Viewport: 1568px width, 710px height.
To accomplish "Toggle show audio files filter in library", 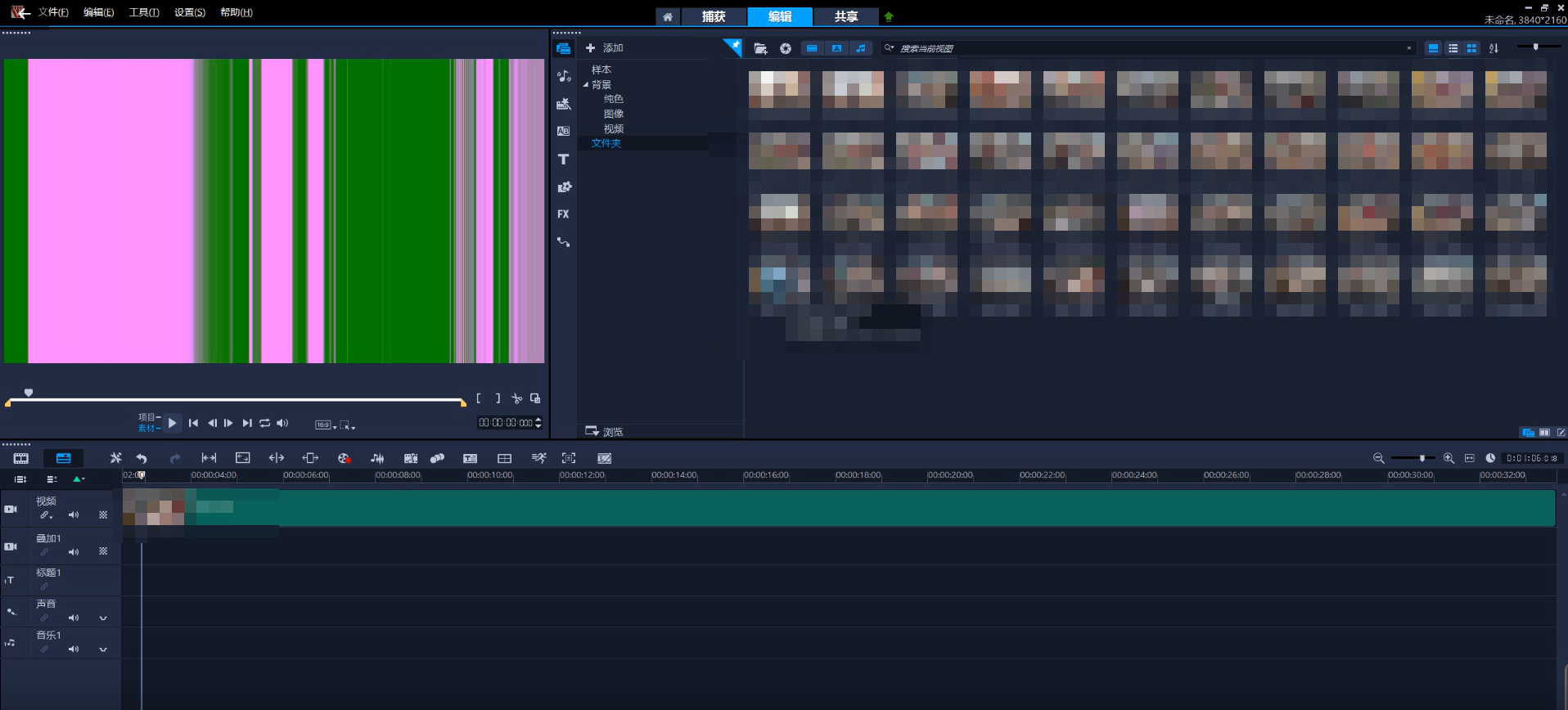I will [860, 48].
